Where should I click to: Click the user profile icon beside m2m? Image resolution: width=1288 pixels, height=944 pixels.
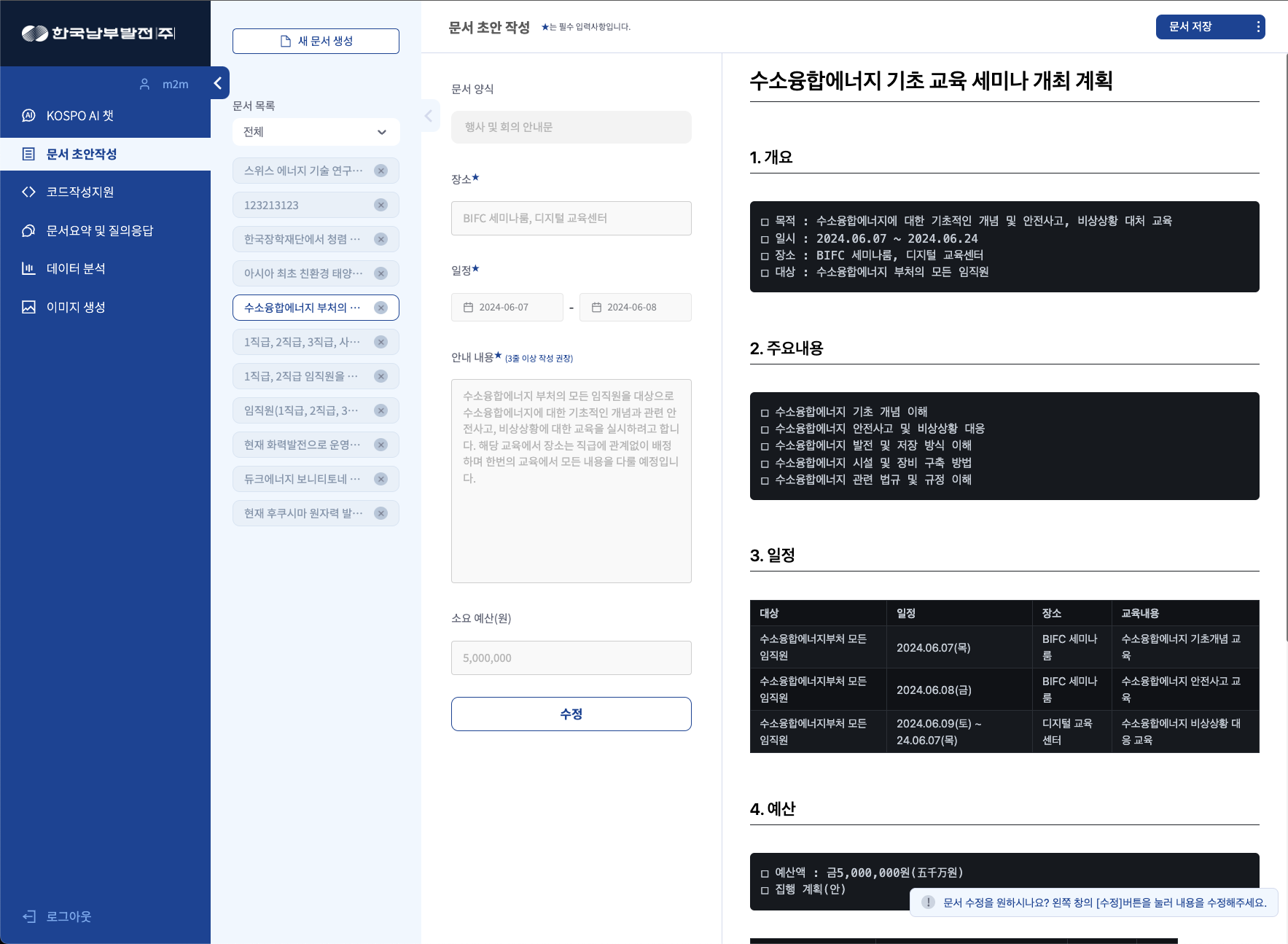tap(144, 84)
